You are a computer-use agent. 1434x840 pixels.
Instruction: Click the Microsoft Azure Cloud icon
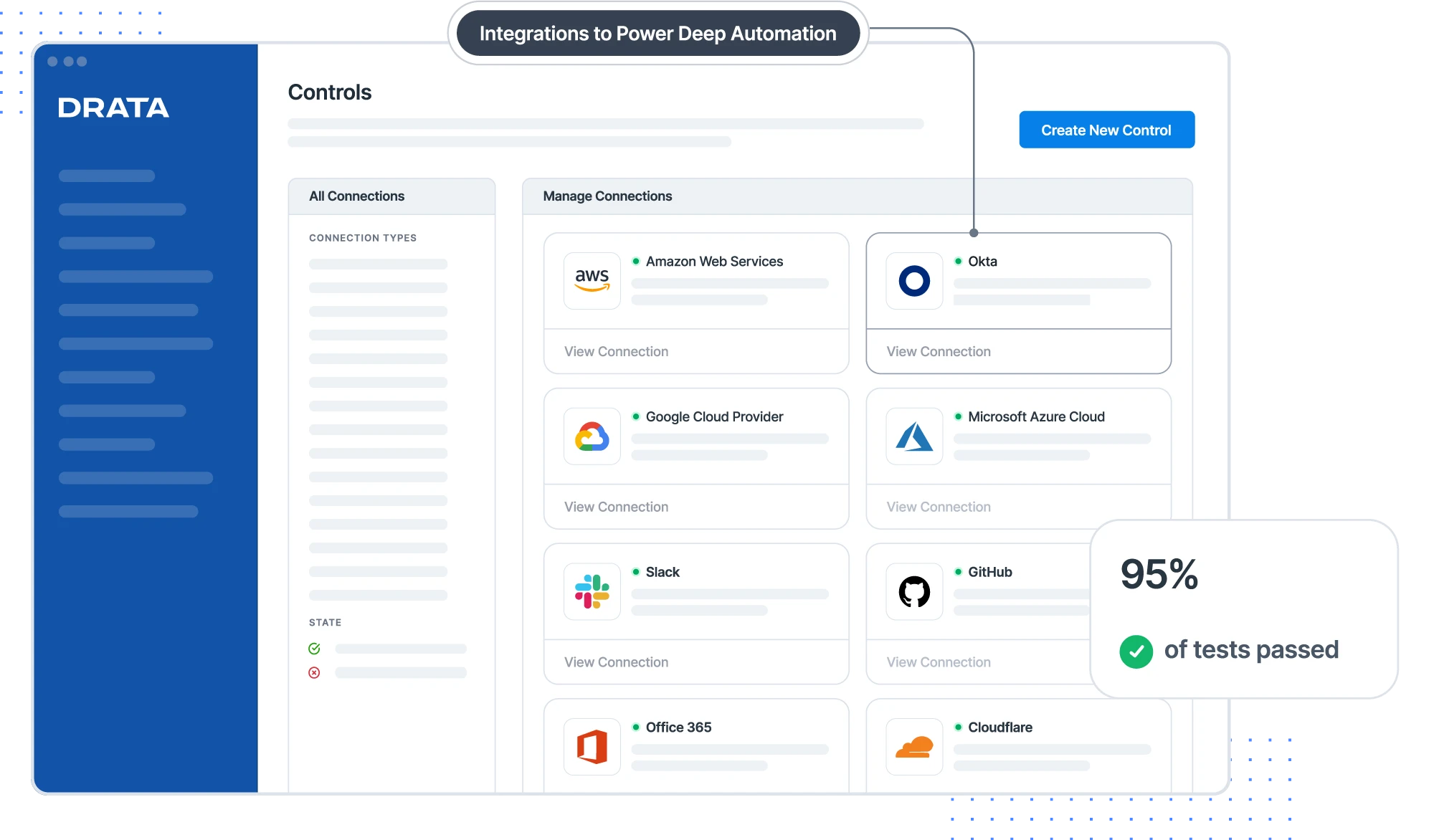pyautogui.click(x=914, y=436)
